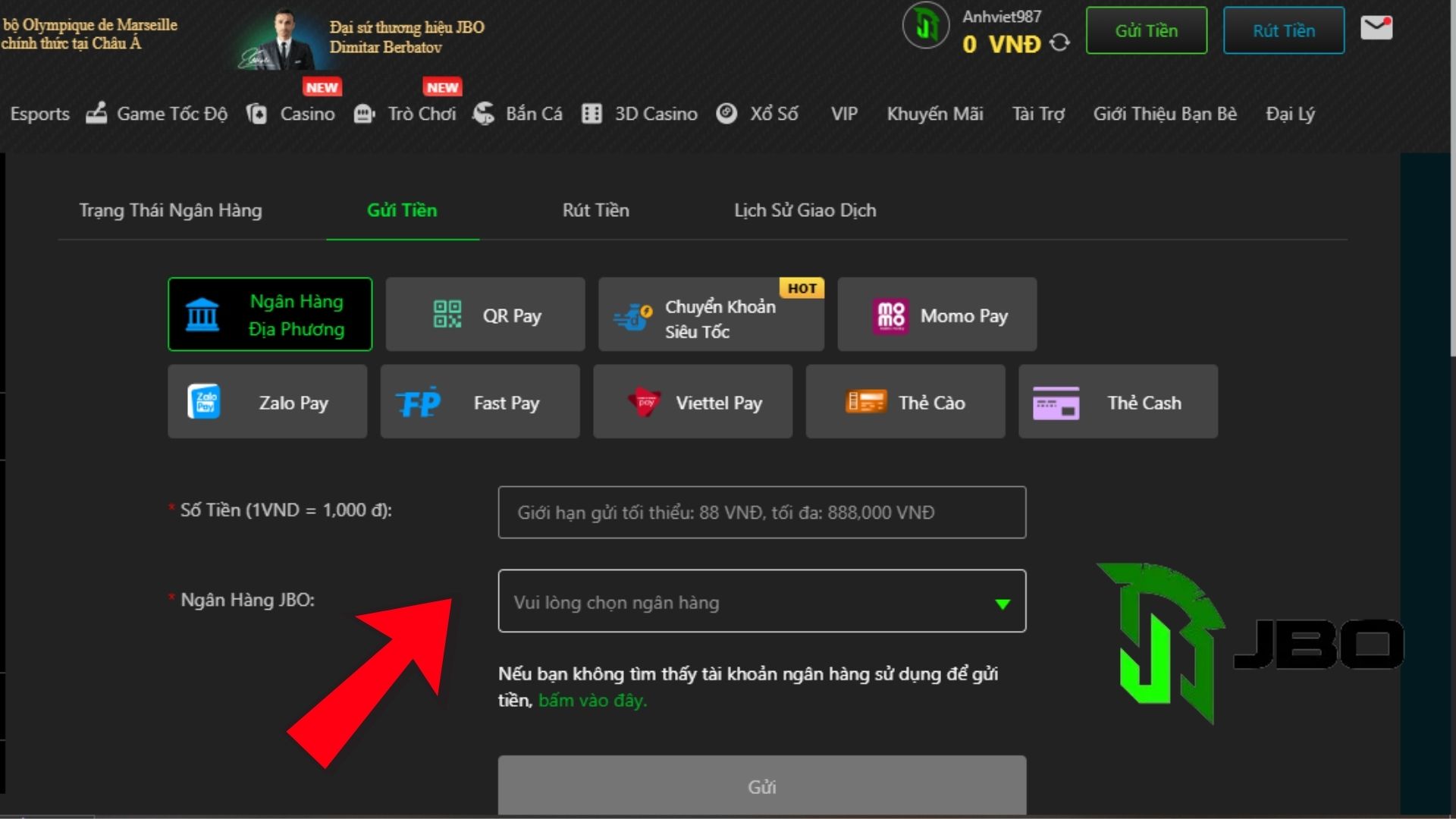Open Lịch Sử Giao Dịch tab

[805, 210]
